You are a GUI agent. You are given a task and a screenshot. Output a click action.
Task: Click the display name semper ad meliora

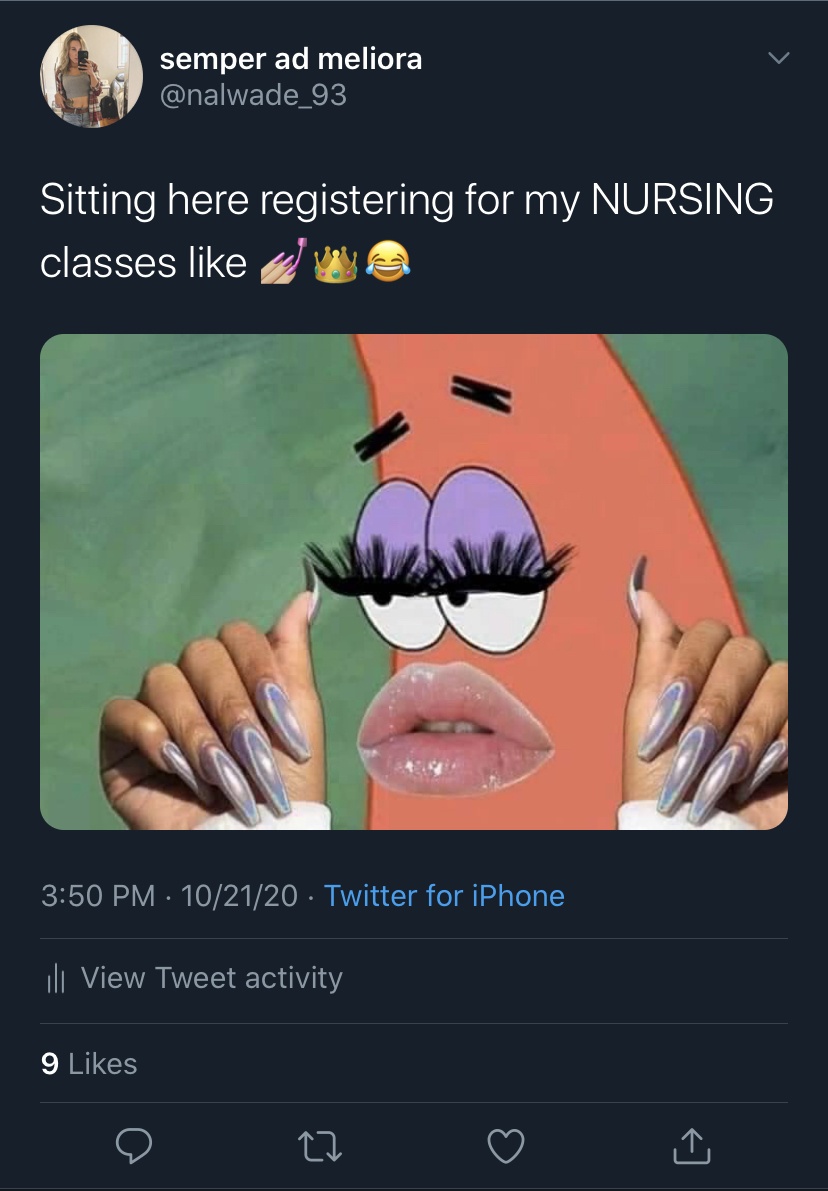pos(291,58)
